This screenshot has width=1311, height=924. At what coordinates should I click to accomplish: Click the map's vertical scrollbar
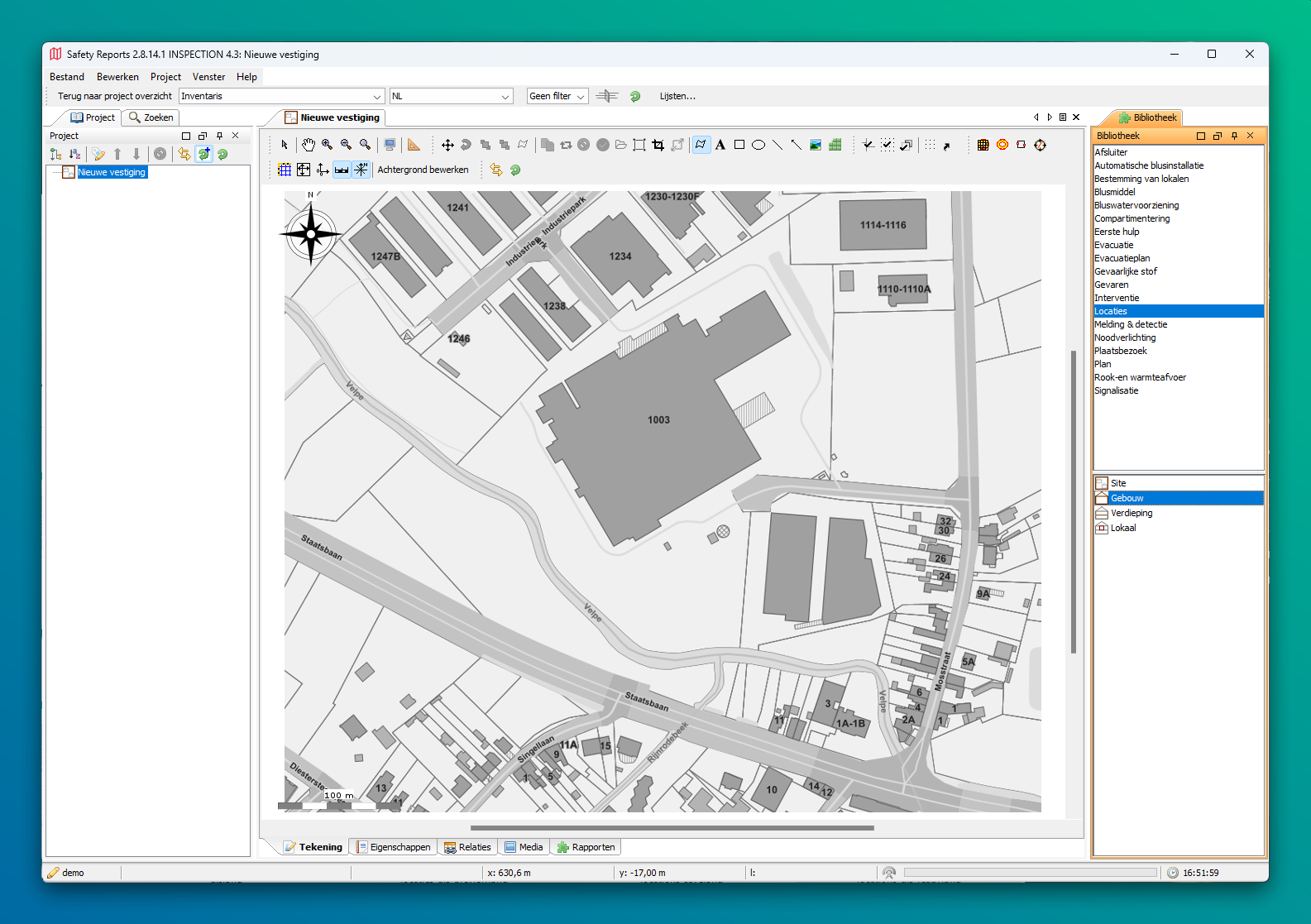tap(1074, 501)
